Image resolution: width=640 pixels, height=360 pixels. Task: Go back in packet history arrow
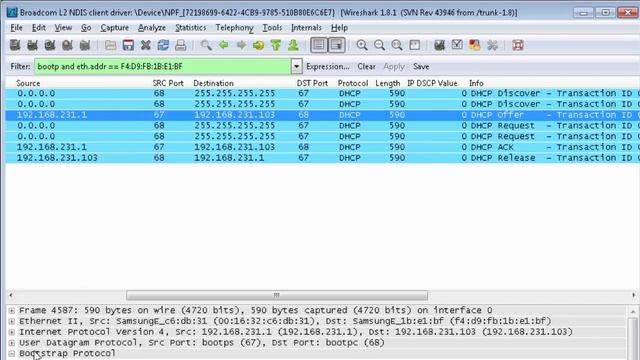tap(224, 45)
